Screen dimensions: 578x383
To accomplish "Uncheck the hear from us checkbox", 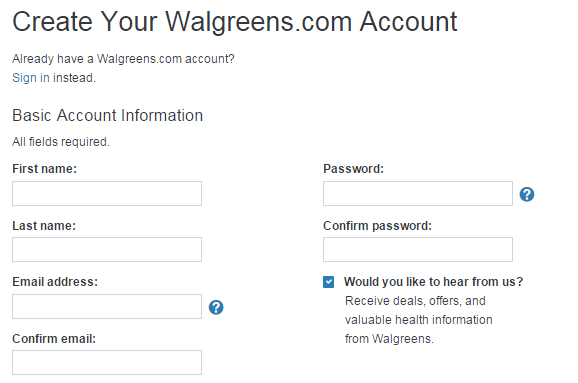I will click(x=328, y=282).
